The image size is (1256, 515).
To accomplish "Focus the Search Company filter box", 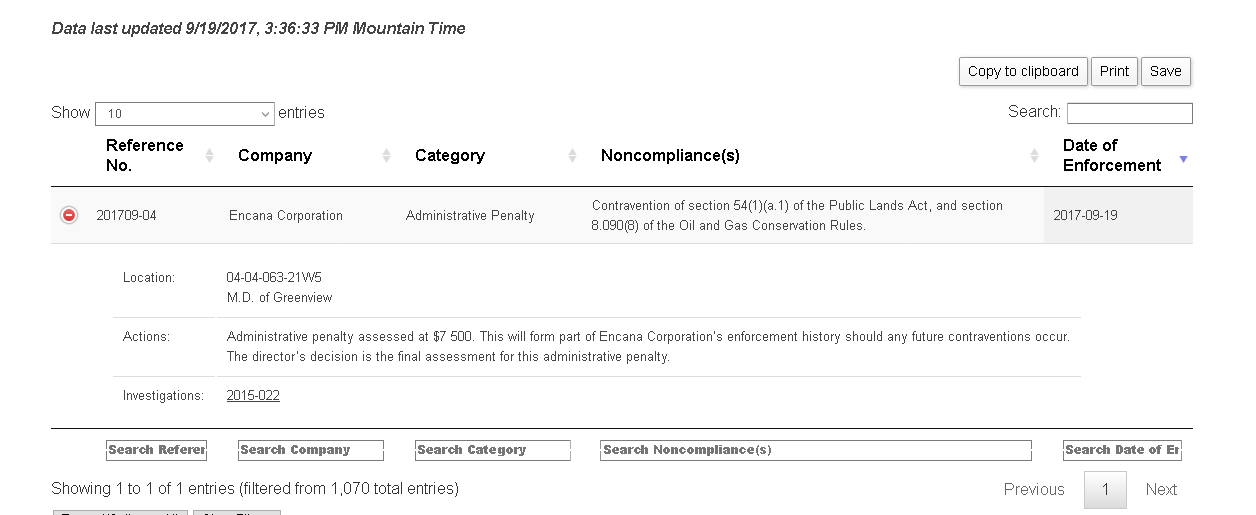I will pyautogui.click(x=311, y=450).
